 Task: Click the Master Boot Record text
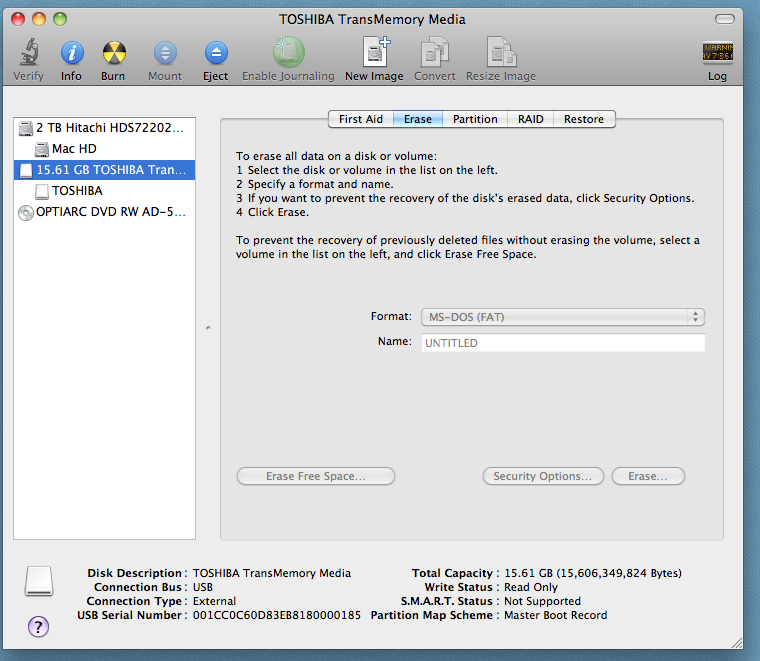click(555, 615)
